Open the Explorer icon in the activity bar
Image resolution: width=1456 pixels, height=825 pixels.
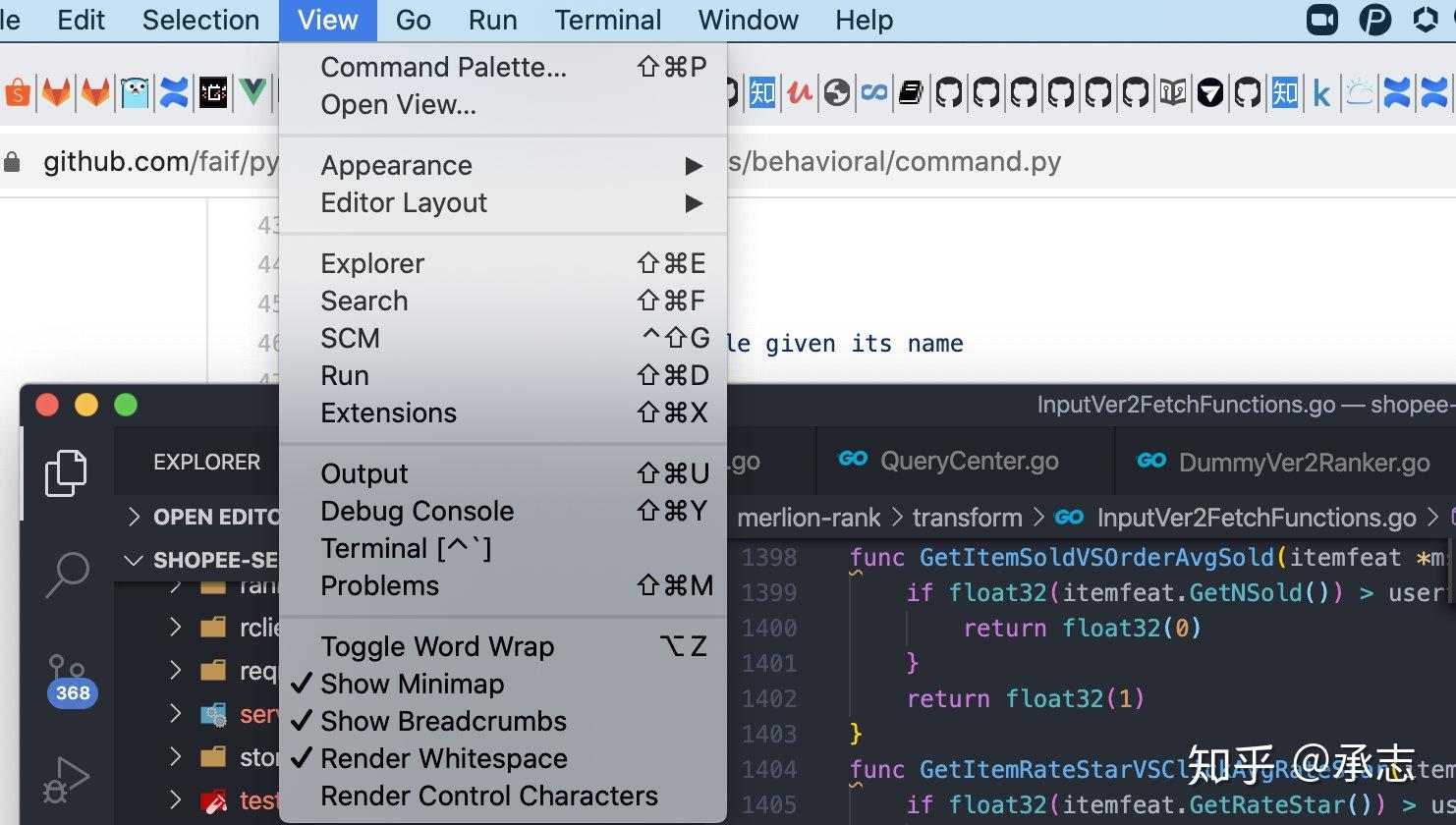click(66, 473)
